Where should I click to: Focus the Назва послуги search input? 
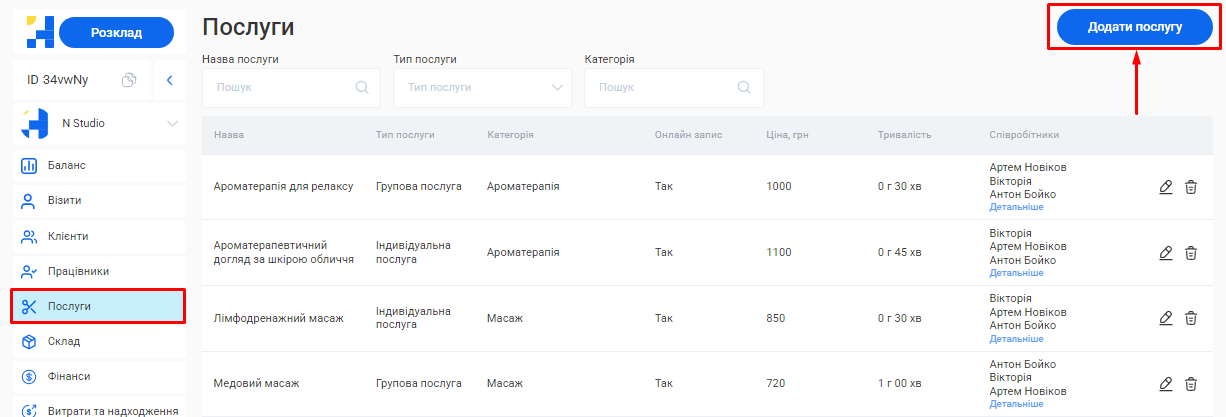(280, 87)
